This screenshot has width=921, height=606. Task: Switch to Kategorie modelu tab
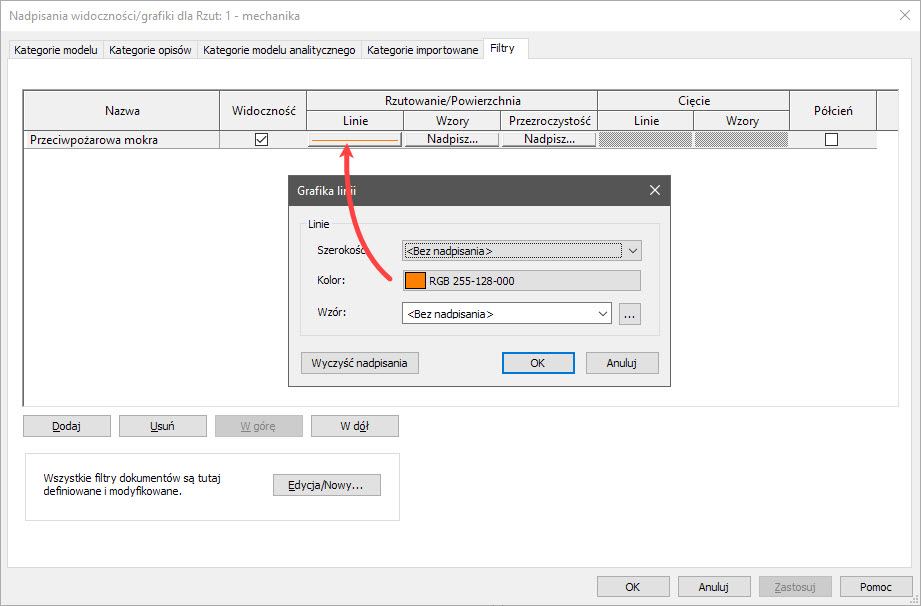click(56, 50)
